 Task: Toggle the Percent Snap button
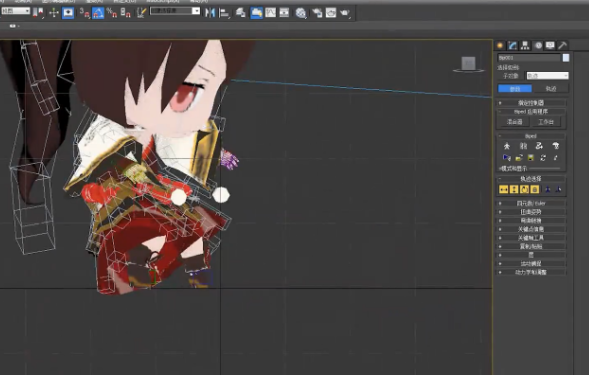click(x=112, y=13)
